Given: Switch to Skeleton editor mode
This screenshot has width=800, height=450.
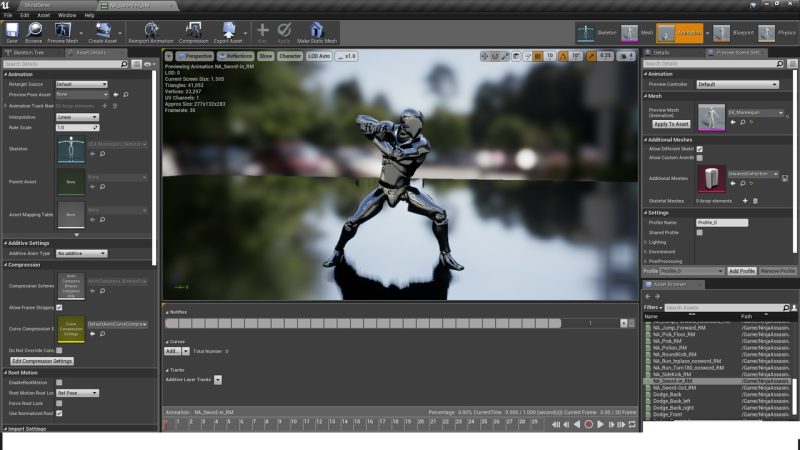Looking at the screenshot, I should click(x=587, y=33).
